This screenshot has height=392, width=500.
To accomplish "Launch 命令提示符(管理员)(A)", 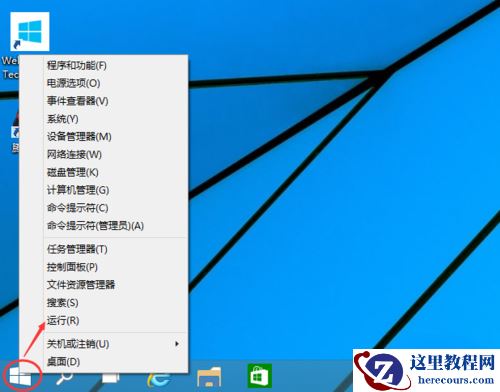I will coord(104,226).
